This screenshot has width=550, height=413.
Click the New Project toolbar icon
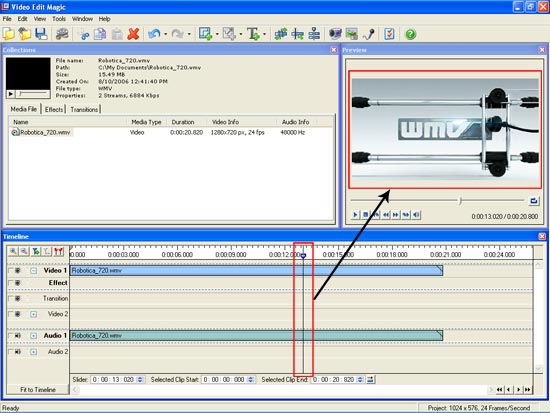click(x=8, y=34)
